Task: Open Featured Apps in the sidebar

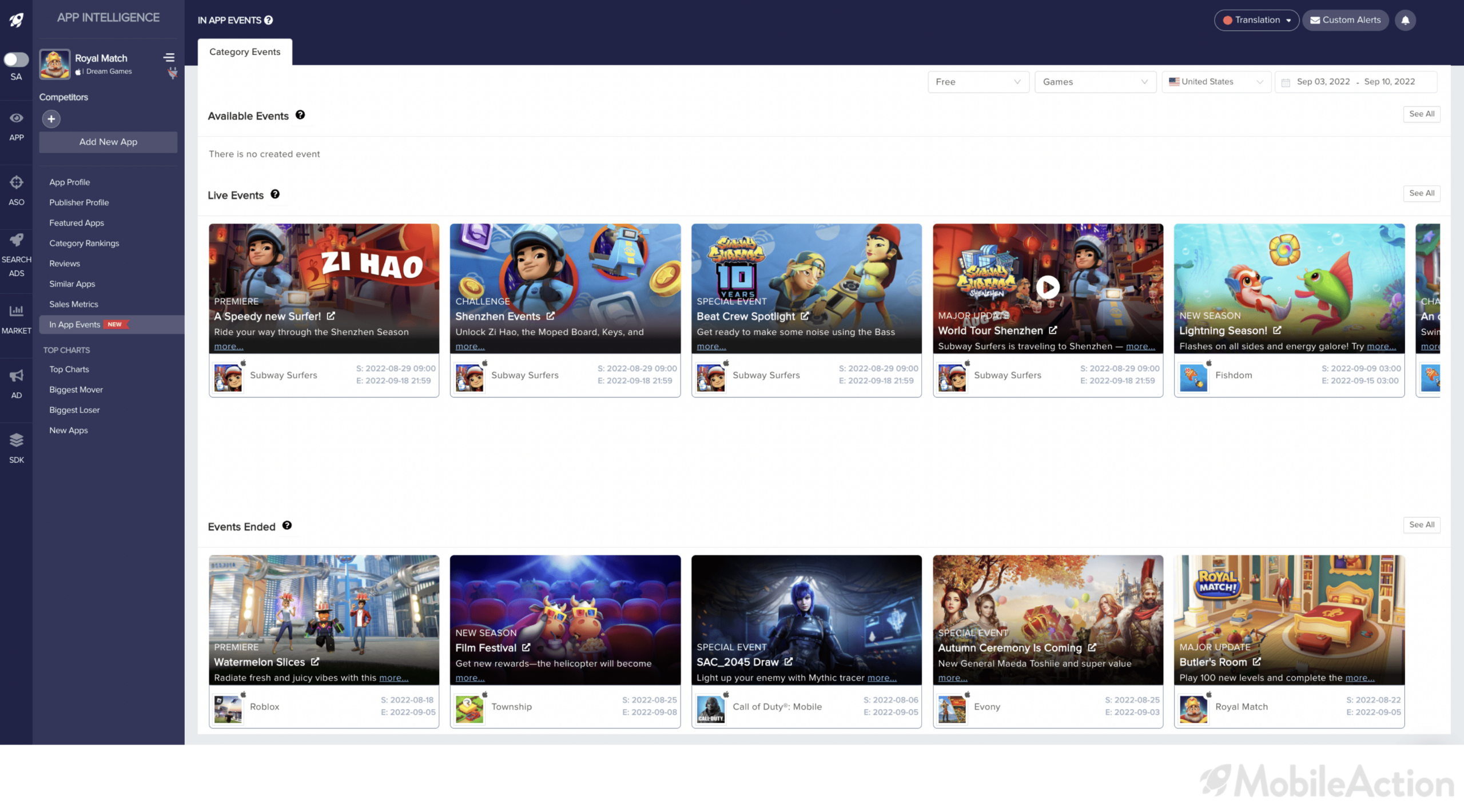Action: click(77, 222)
